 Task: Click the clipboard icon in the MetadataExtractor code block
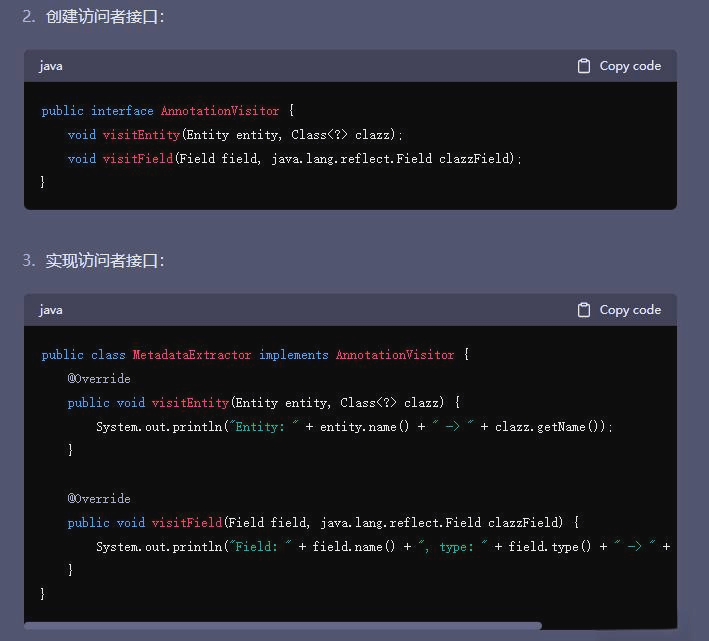point(583,310)
